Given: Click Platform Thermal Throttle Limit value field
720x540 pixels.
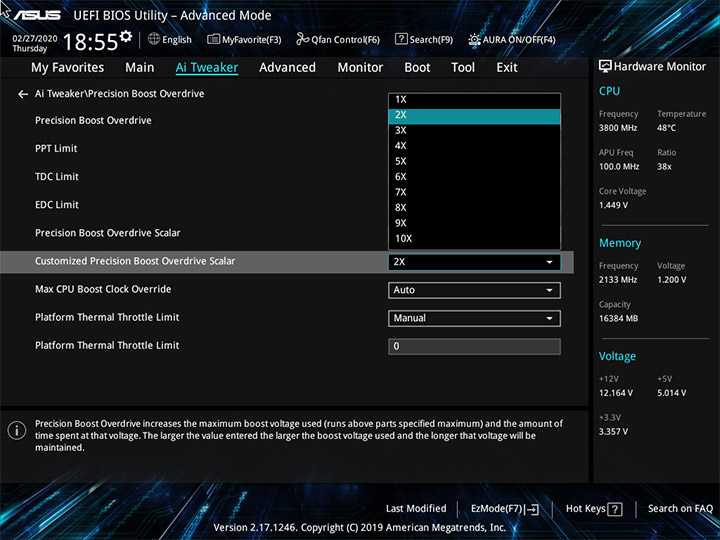Looking at the screenshot, I should click(x=474, y=347).
